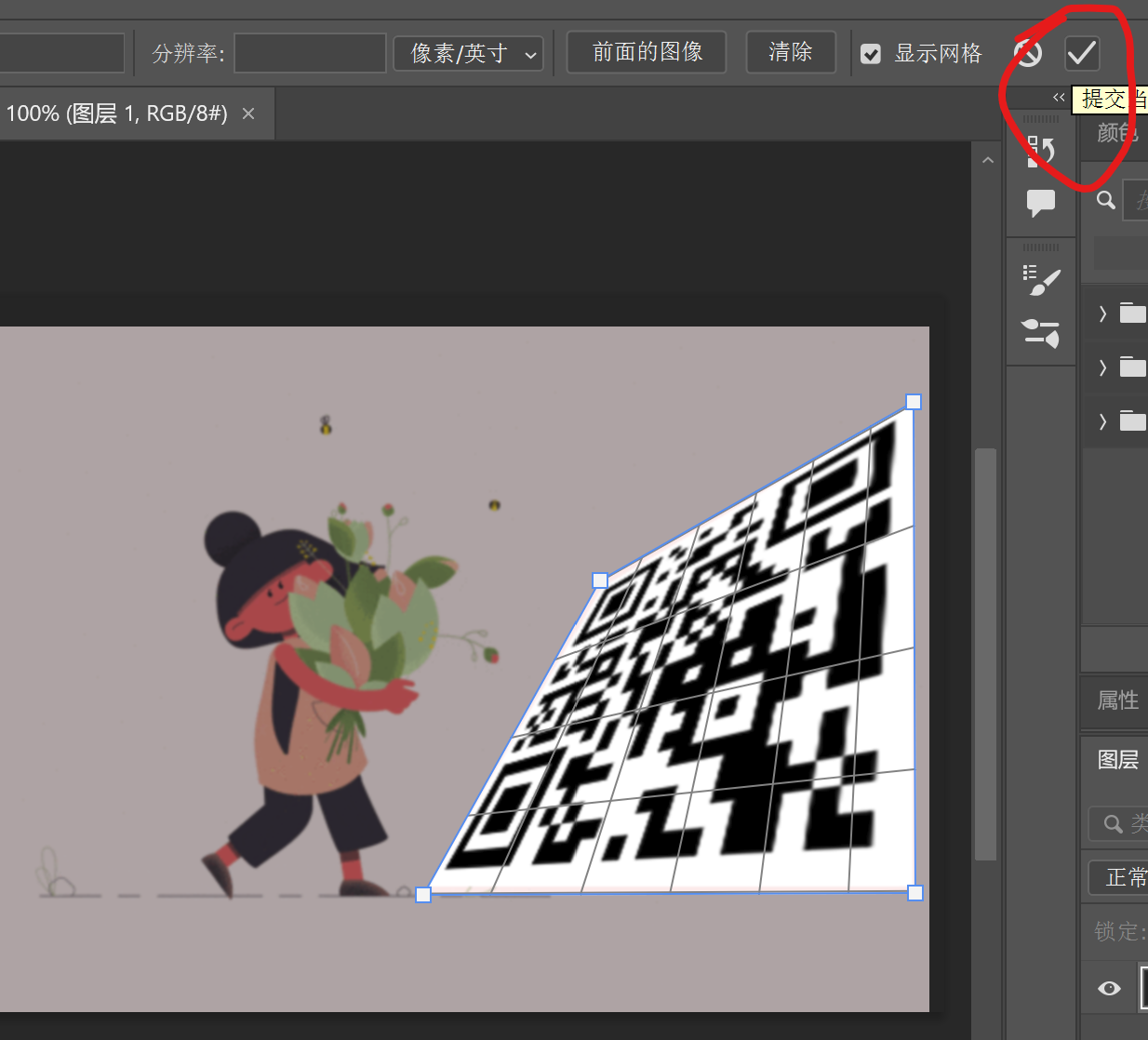This screenshot has width=1148, height=1040.
Task: Open the 像素/英寸 units dropdown
Action: click(468, 54)
